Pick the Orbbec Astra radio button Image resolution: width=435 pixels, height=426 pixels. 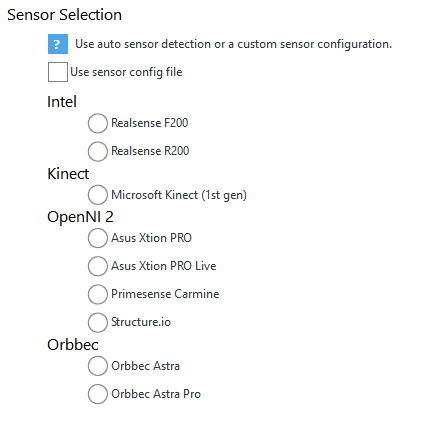click(x=98, y=366)
